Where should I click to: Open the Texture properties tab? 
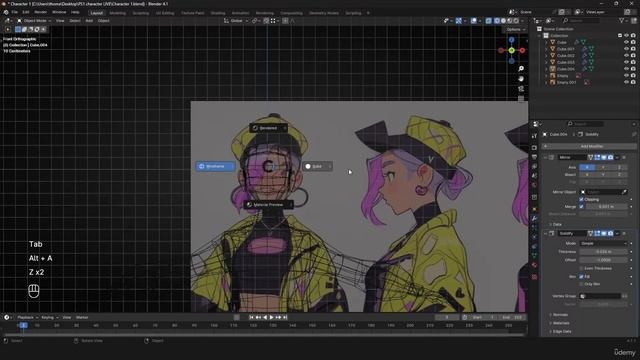point(534,277)
